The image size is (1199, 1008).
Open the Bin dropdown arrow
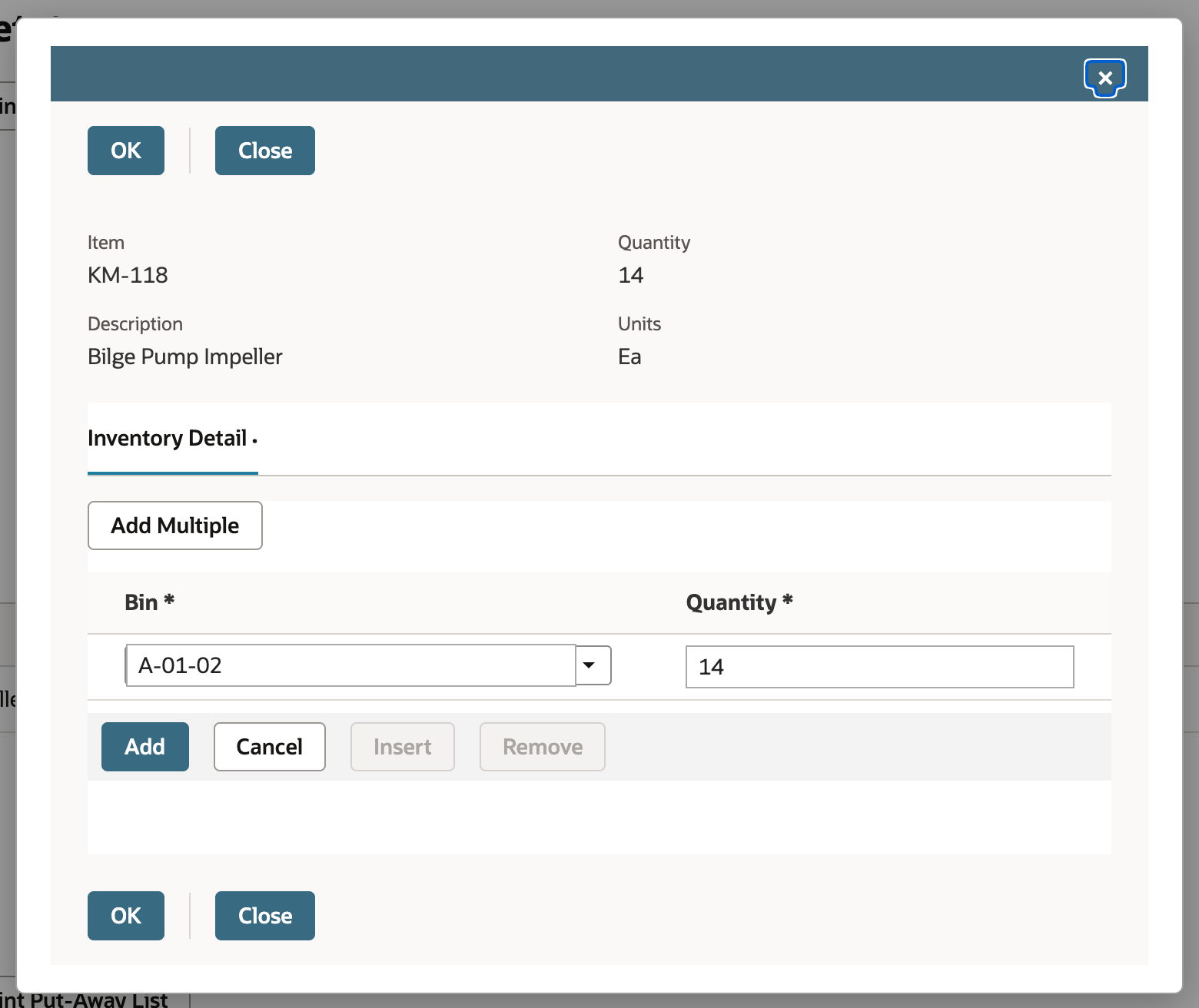593,665
